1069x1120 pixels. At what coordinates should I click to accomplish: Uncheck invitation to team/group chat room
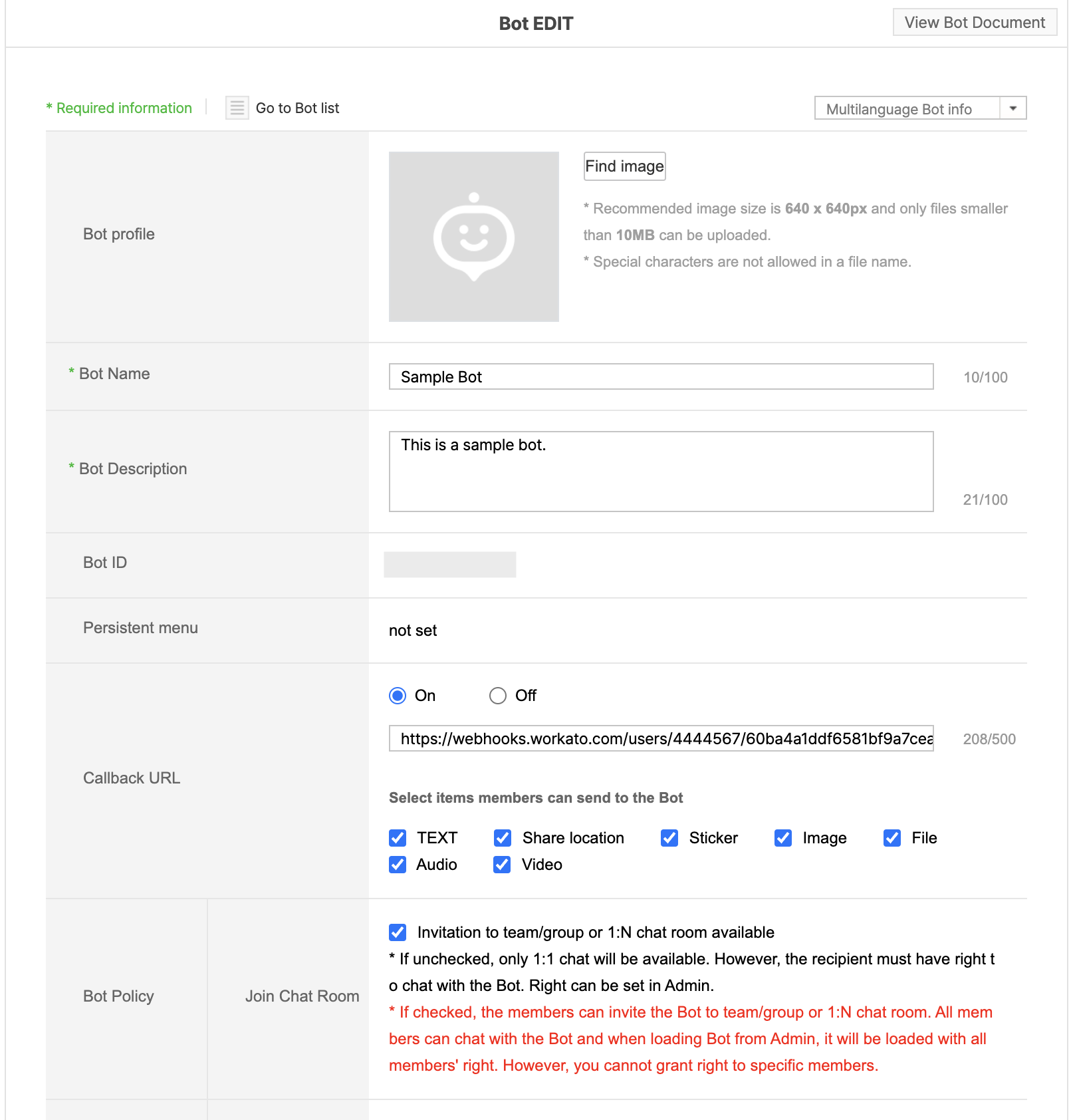397,932
